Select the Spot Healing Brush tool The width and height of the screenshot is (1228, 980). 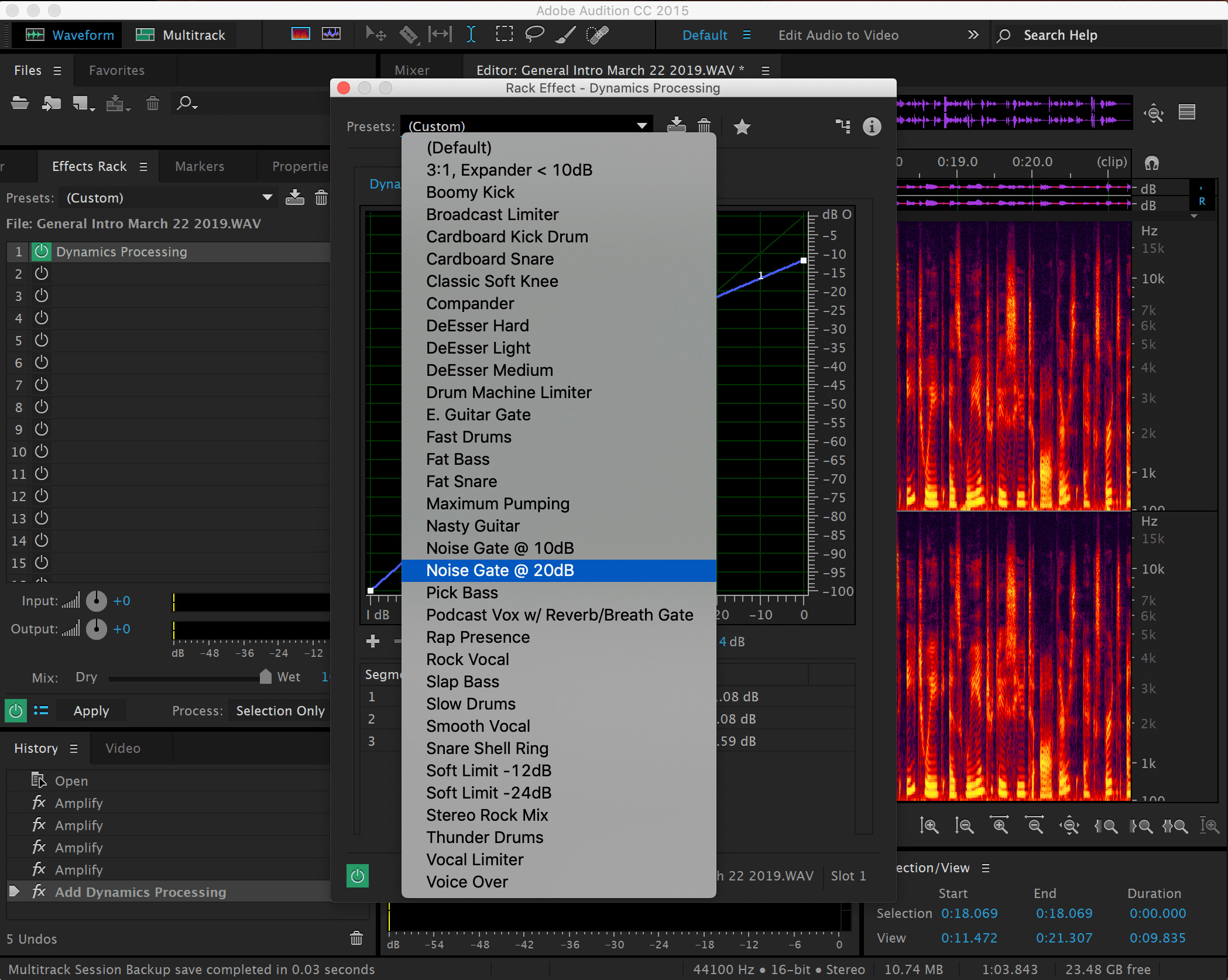[597, 35]
